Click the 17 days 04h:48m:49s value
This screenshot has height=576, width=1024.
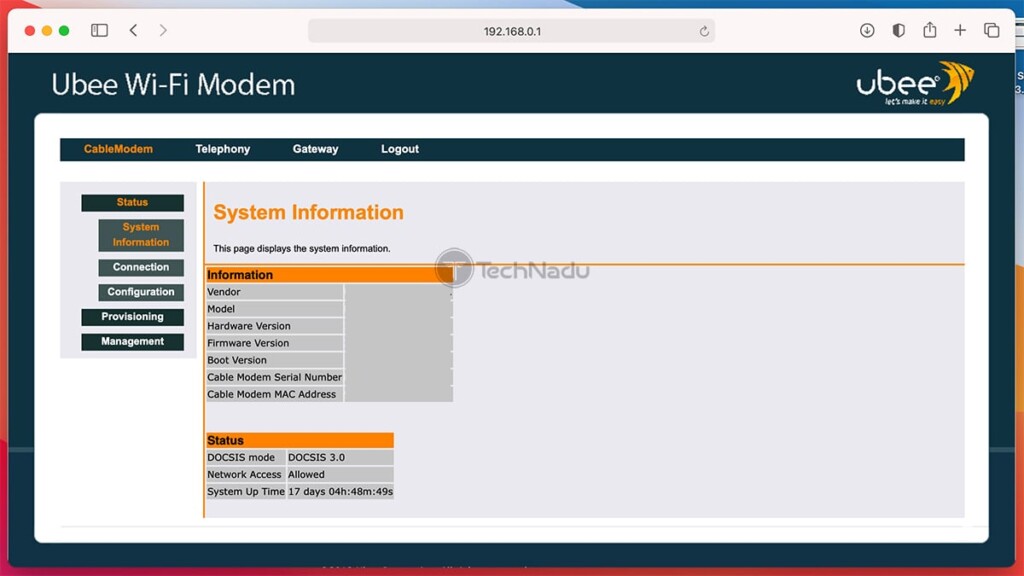[x=340, y=491]
